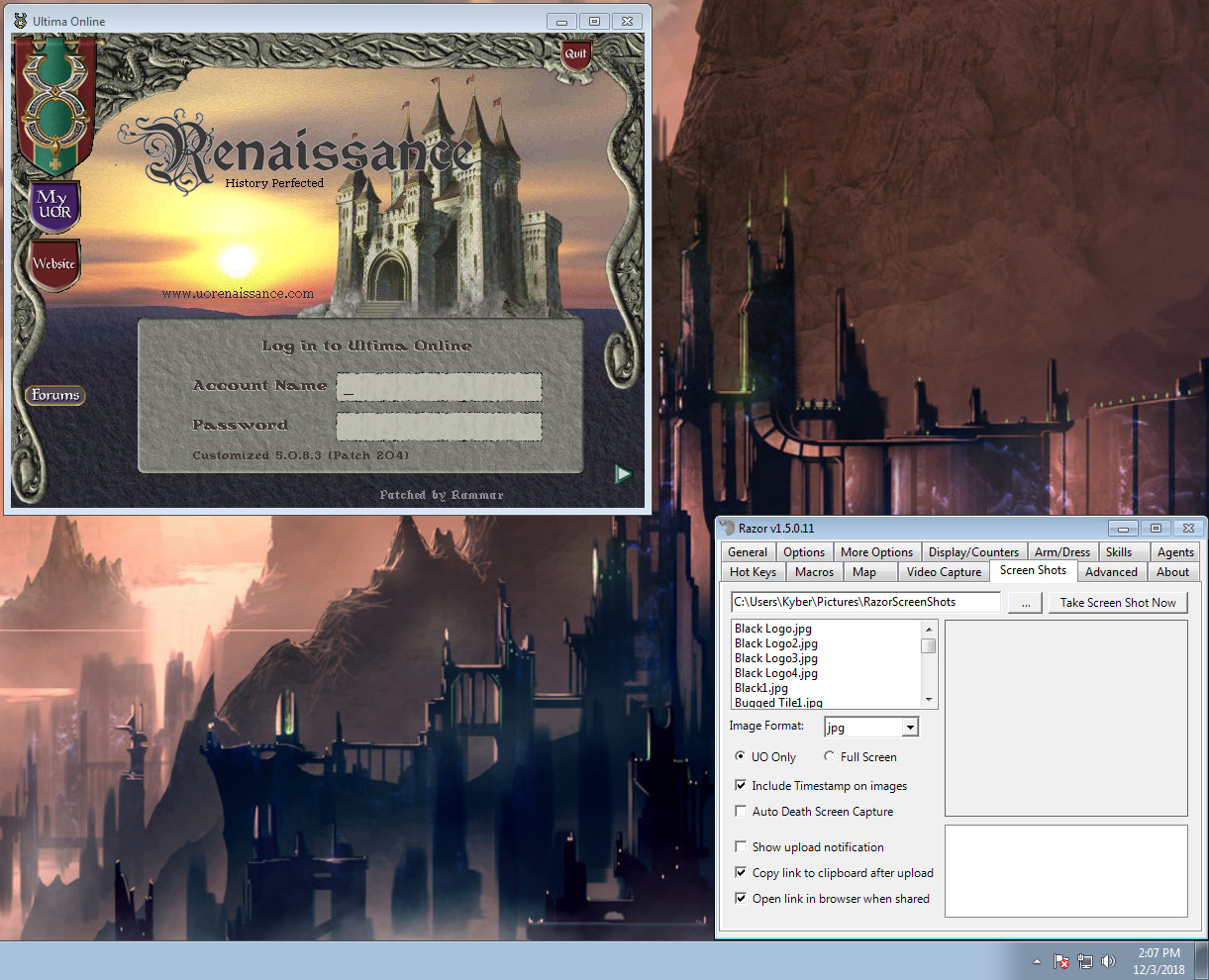The image size is (1209, 980).
Task: Open the Forums button
Action: pos(55,395)
